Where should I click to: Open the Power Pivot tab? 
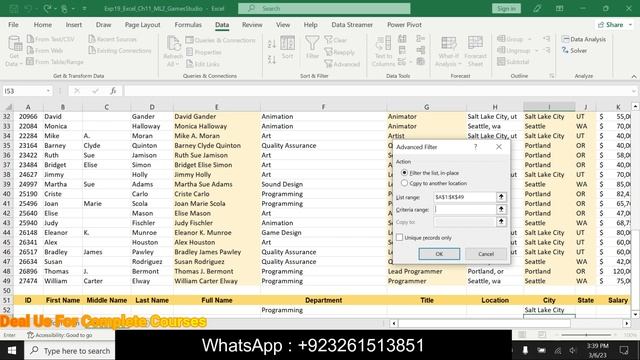(x=404, y=25)
